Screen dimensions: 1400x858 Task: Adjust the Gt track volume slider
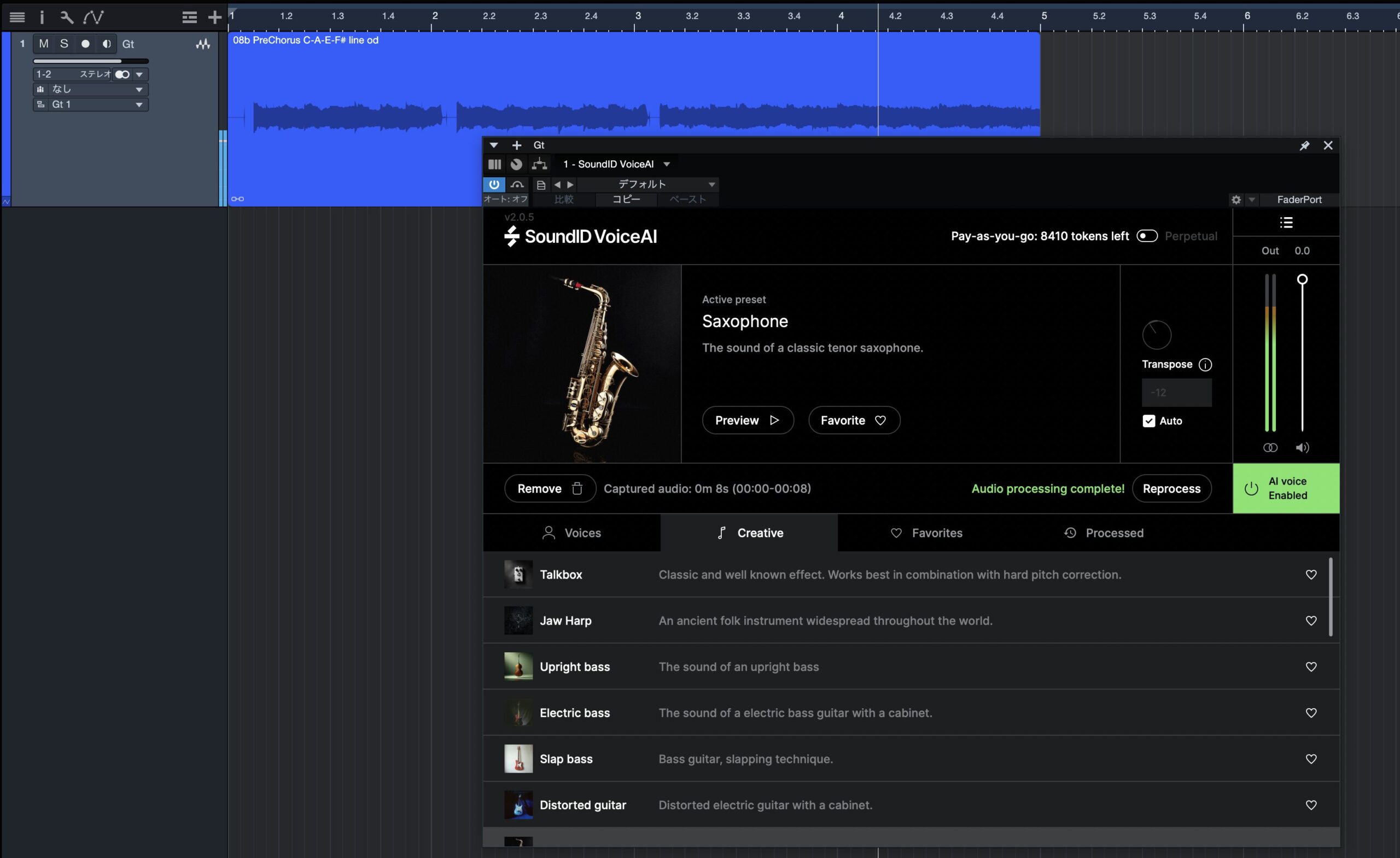coord(91,61)
